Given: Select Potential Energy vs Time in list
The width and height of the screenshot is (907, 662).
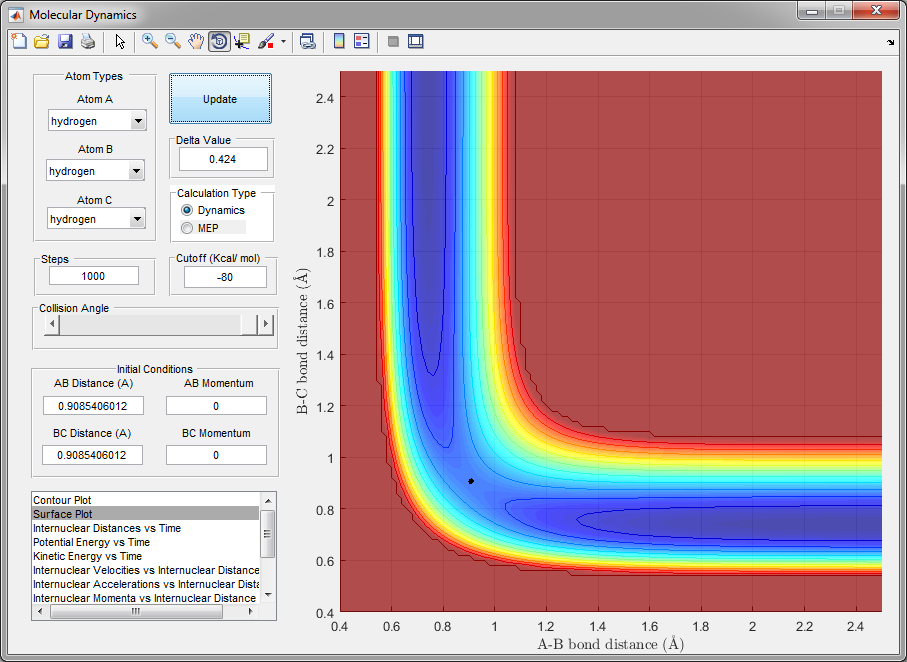Looking at the screenshot, I should point(91,542).
